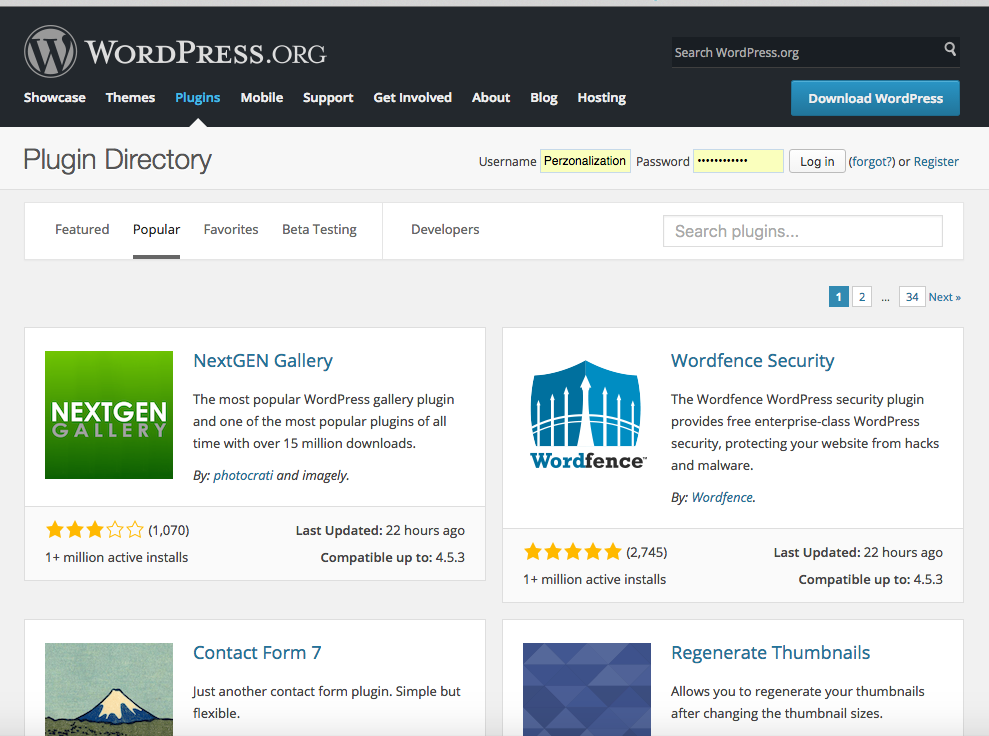Screen dimensions: 989x736
Task: Click into the Username field
Action: coord(585,161)
